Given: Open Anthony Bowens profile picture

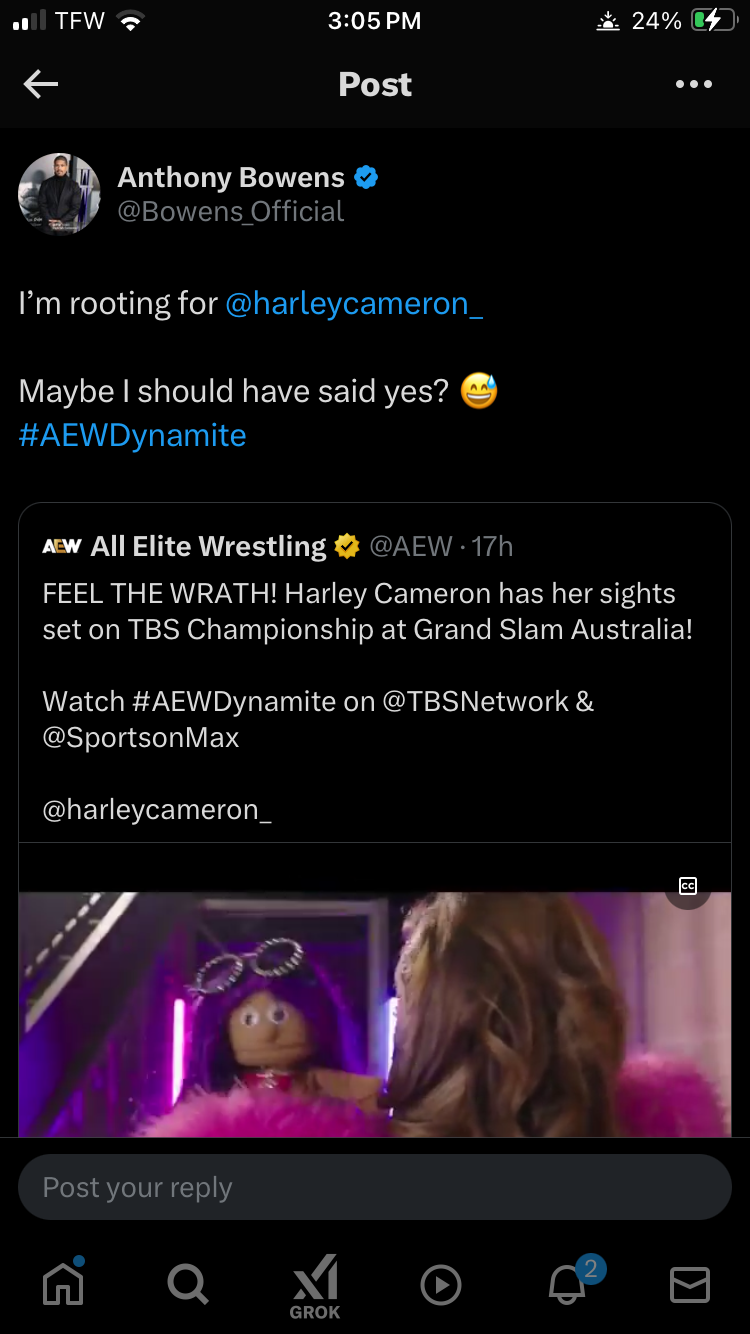Looking at the screenshot, I should click(60, 194).
